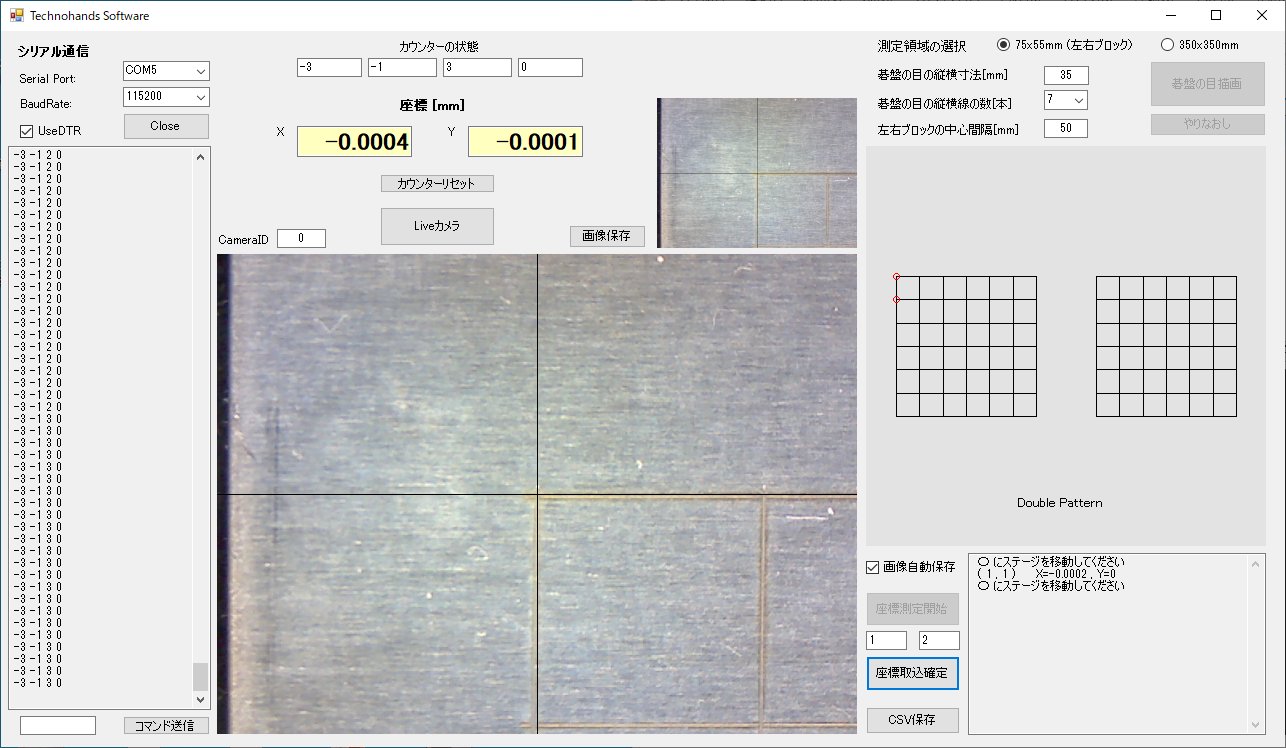Click the serial log scrollbar up arrow
This screenshot has width=1286, height=748.
pyautogui.click(x=201, y=157)
